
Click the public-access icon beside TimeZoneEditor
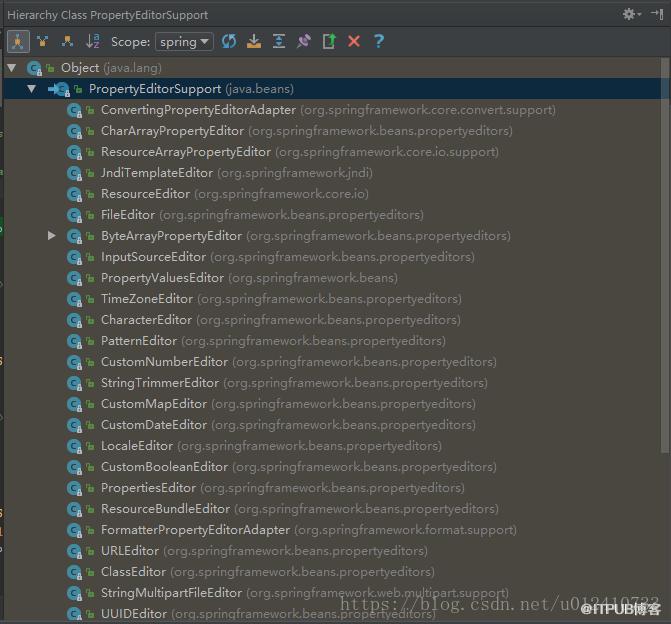click(x=90, y=299)
